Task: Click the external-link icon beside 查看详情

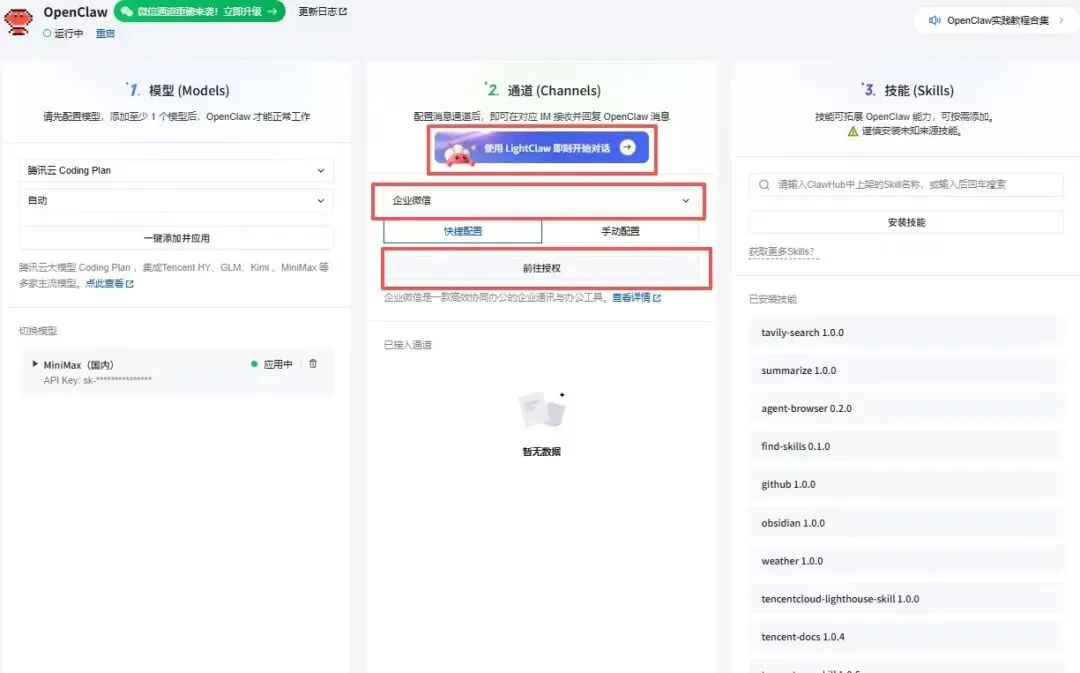Action: 657,298
